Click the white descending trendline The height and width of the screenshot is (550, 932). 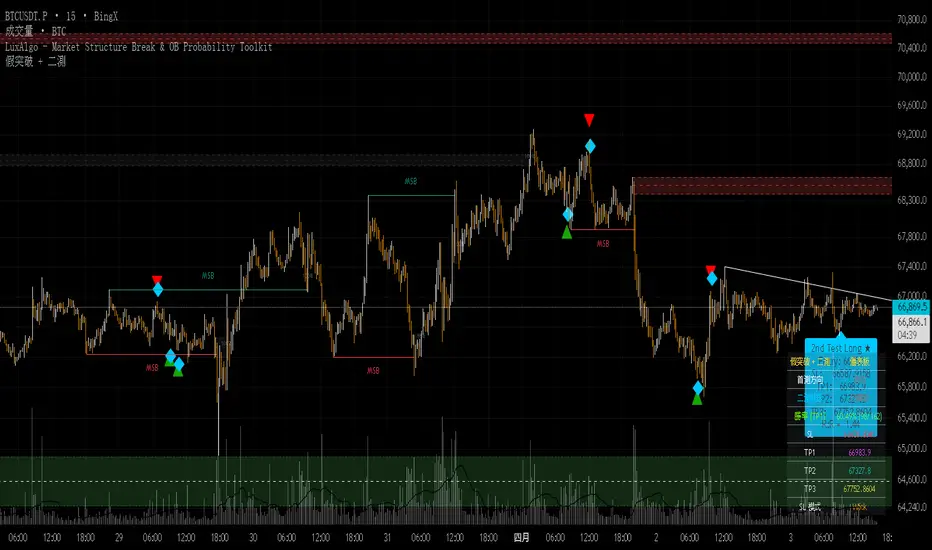click(x=808, y=284)
